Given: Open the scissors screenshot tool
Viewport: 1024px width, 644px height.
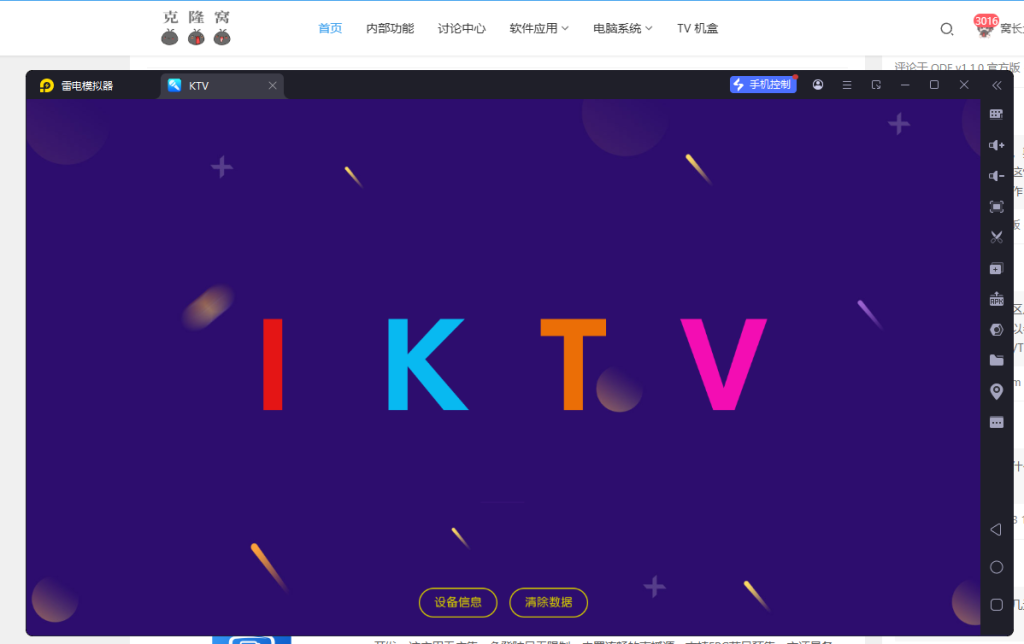Looking at the screenshot, I should (996, 237).
